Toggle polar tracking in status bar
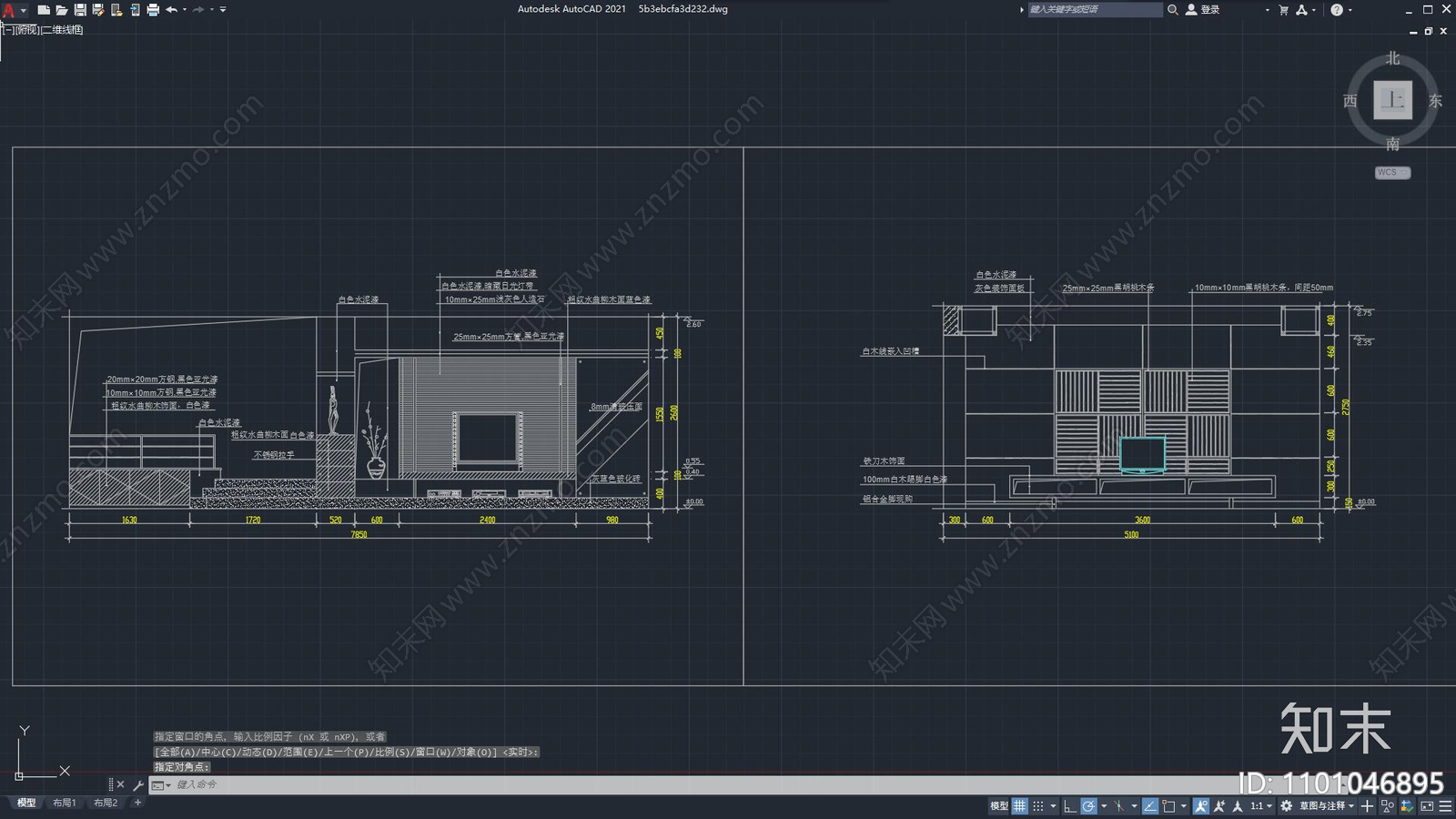Viewport: 1456px width, 819px height. [1088, 806]
